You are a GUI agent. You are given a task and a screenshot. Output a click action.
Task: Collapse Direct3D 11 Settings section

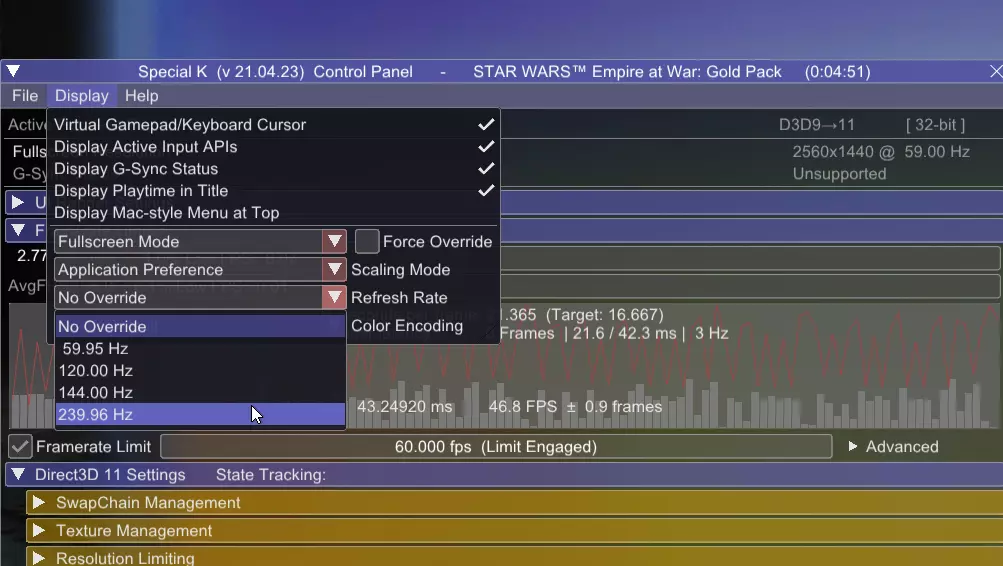pos(18,475)
